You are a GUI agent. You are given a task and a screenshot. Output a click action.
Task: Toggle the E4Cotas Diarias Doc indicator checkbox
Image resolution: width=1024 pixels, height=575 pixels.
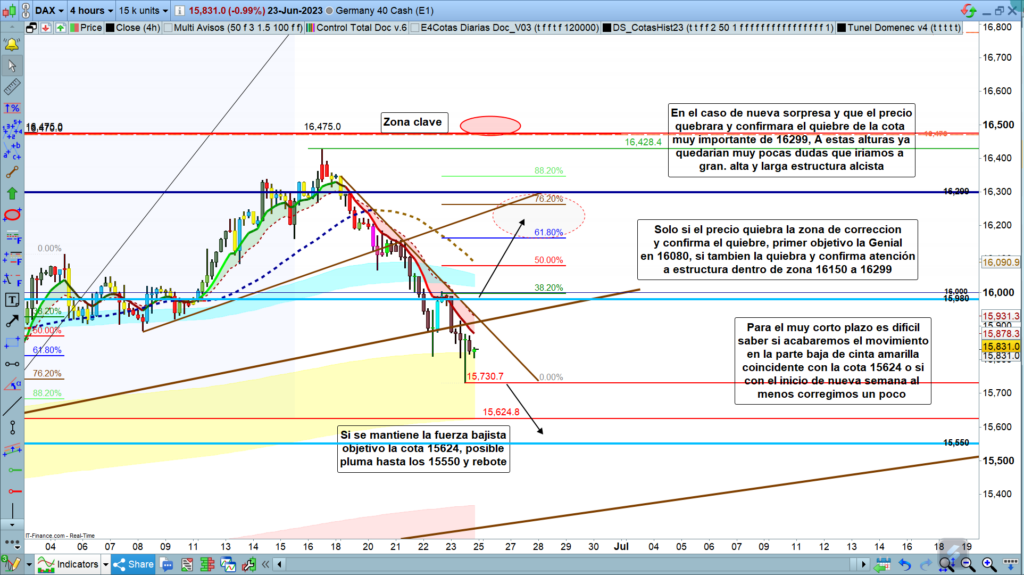(414, 28)
